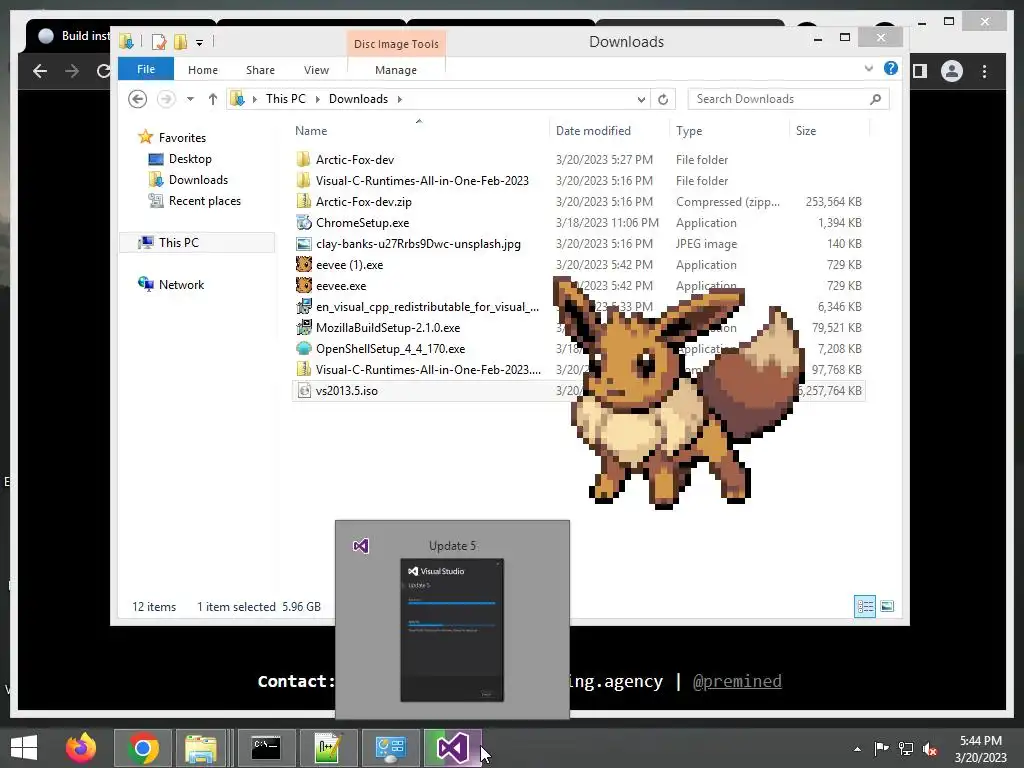Open Notepad++ from the taskbar
Screen dimensions: 1024x768
pos(328,748)
